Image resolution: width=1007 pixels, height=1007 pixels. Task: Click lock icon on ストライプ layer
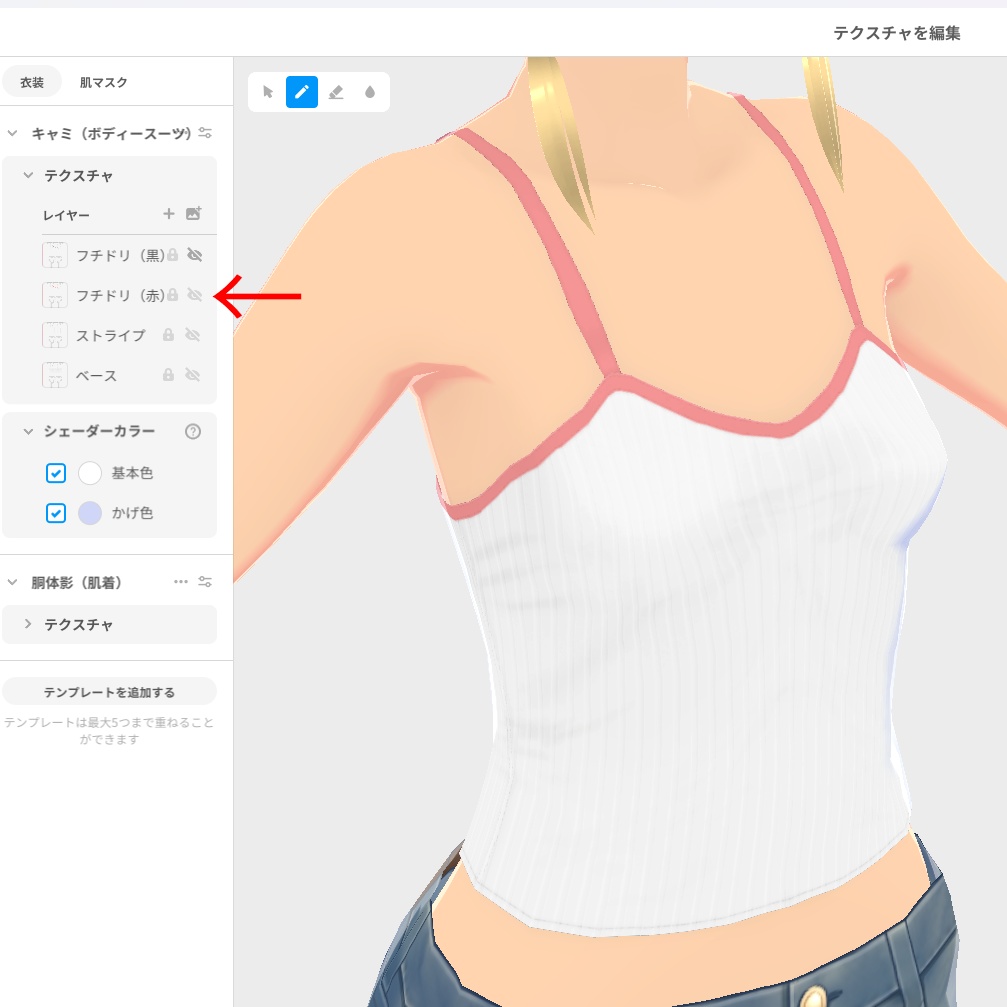(x=168, y=335)
